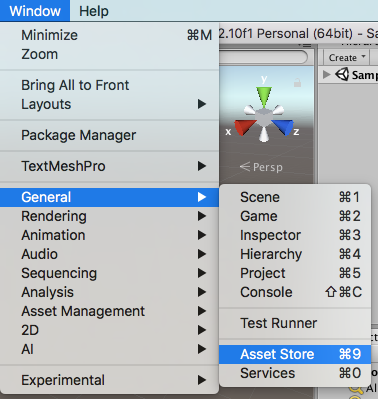This screenshot has height=399, width=378.
Task: Click the Unity scene icon in Hierarchy
Action: pos(342,74)
